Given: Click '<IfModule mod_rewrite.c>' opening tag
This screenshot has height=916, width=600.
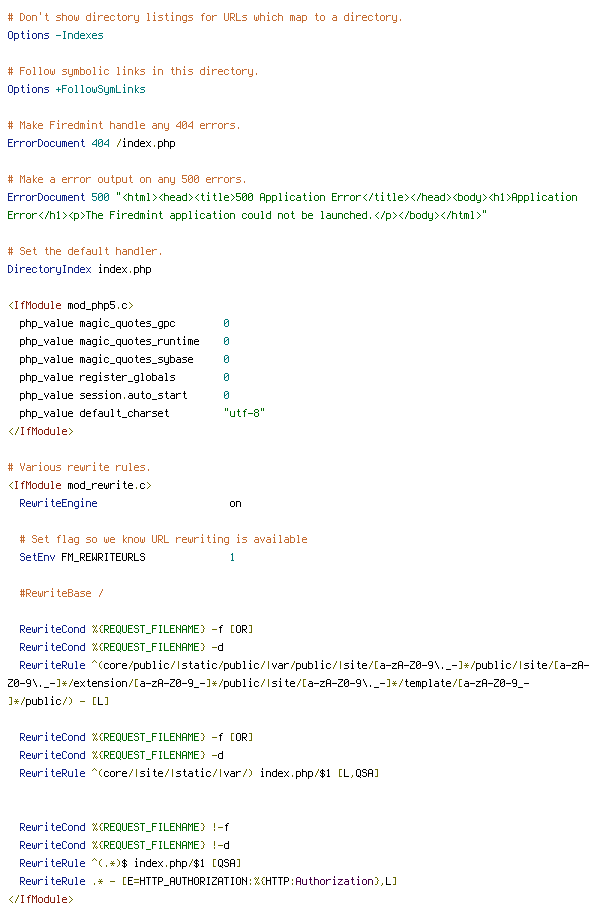Looking at the screenshot, I should click(79, 485).
